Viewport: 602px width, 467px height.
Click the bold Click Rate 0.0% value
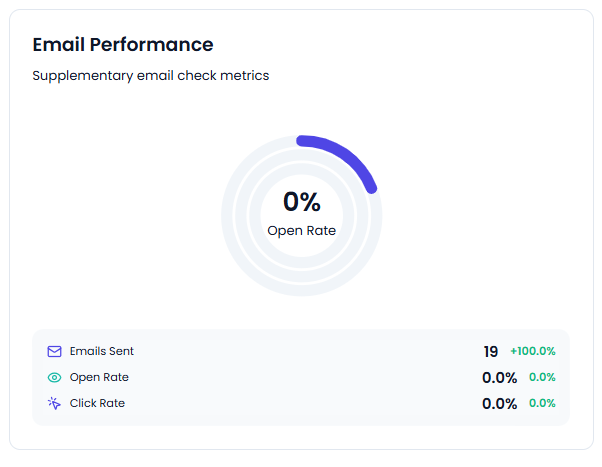(499, 404)
